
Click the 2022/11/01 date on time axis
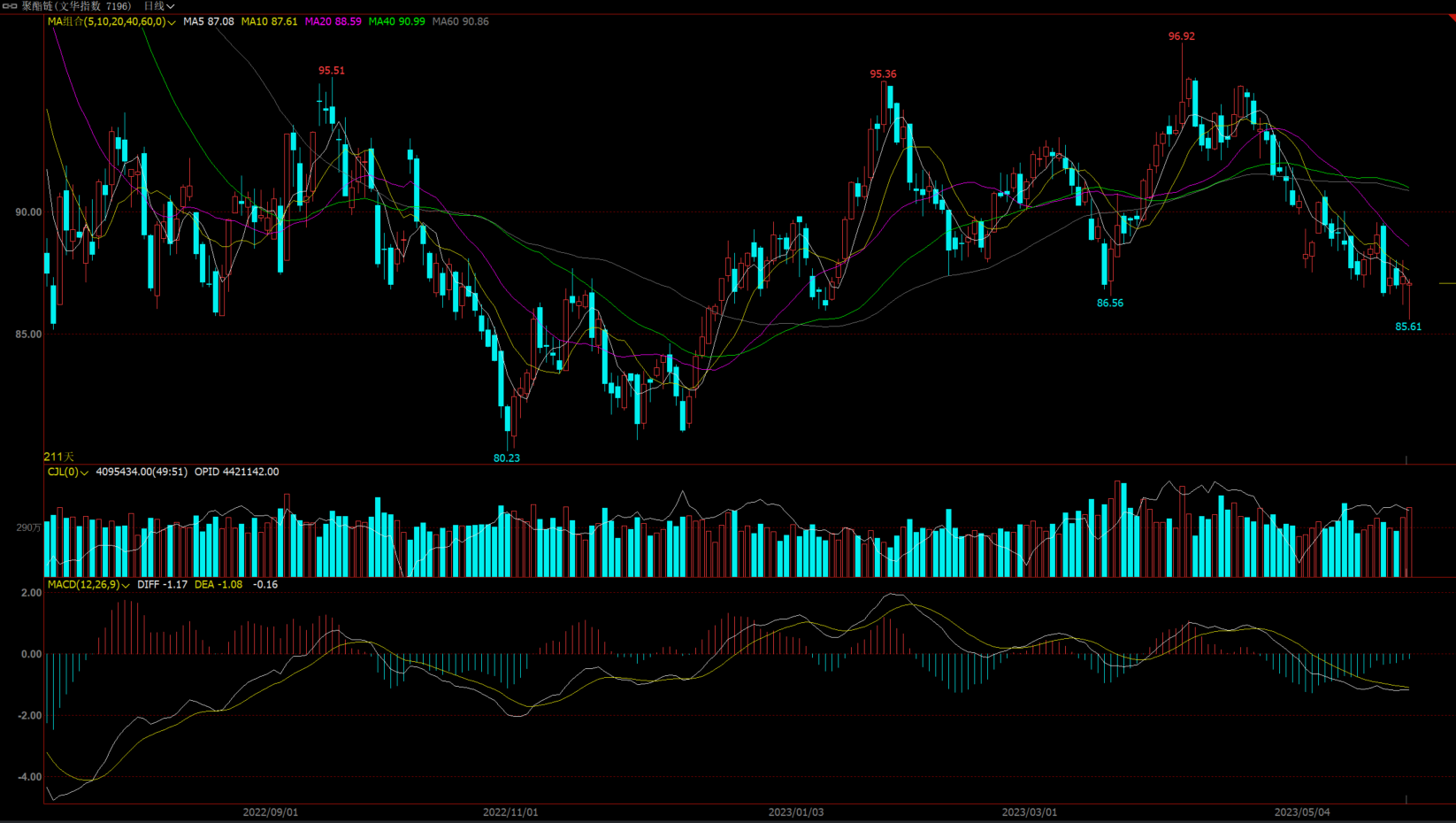point(510,811)
